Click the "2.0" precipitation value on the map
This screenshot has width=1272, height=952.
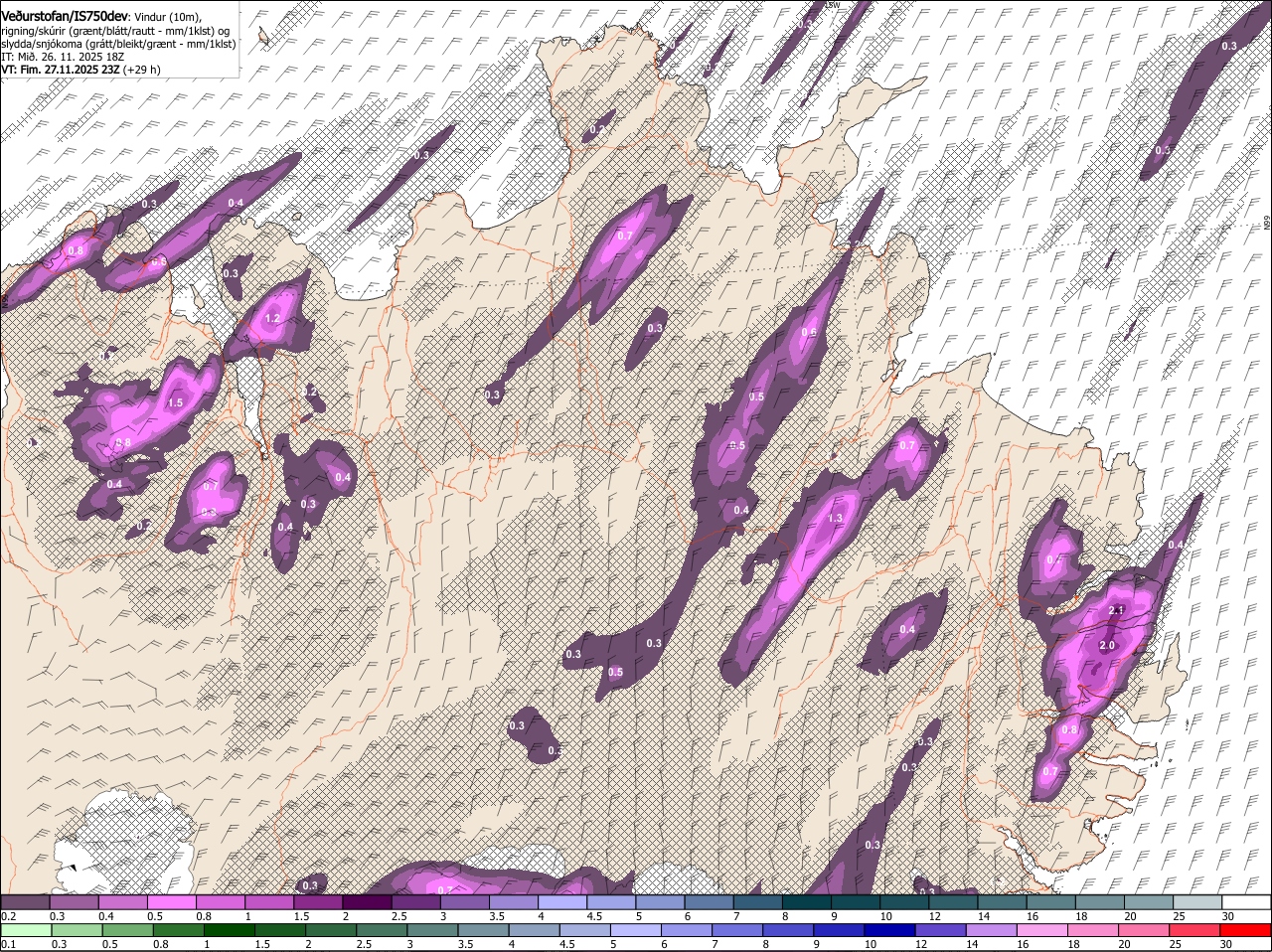tap(1108, 645)
